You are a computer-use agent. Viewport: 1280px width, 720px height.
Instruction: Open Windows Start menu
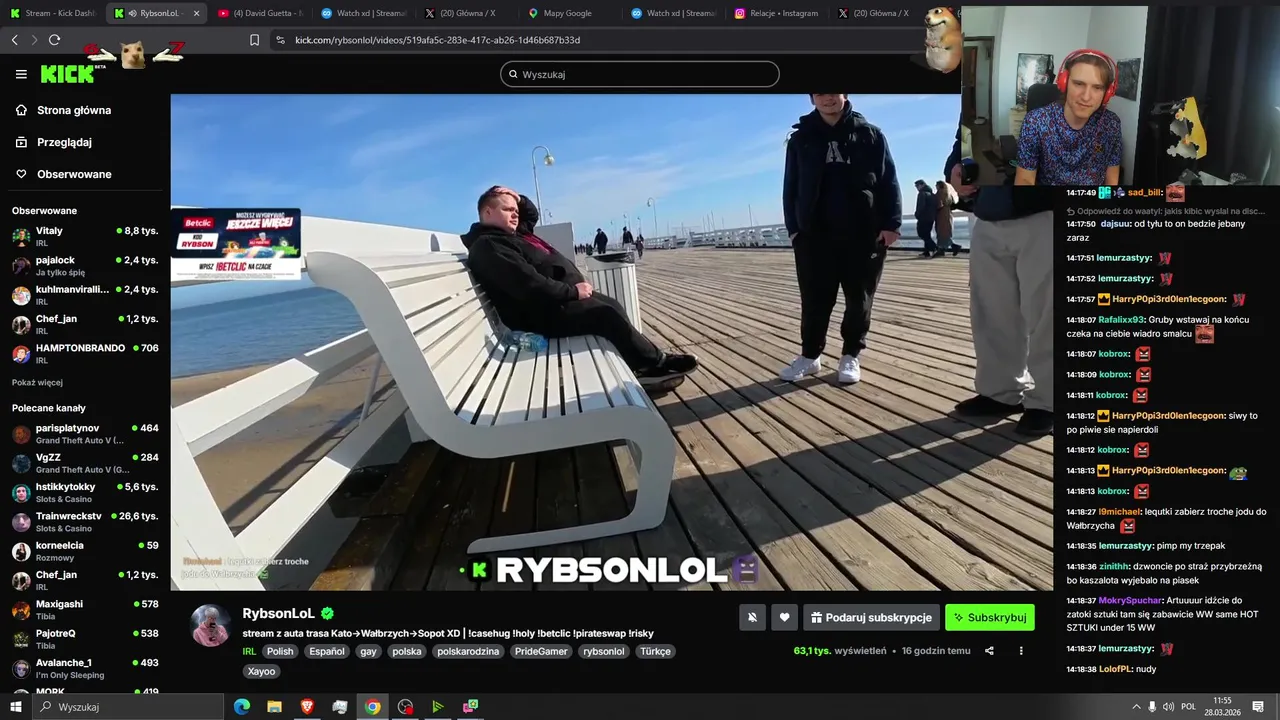point(15,707)
